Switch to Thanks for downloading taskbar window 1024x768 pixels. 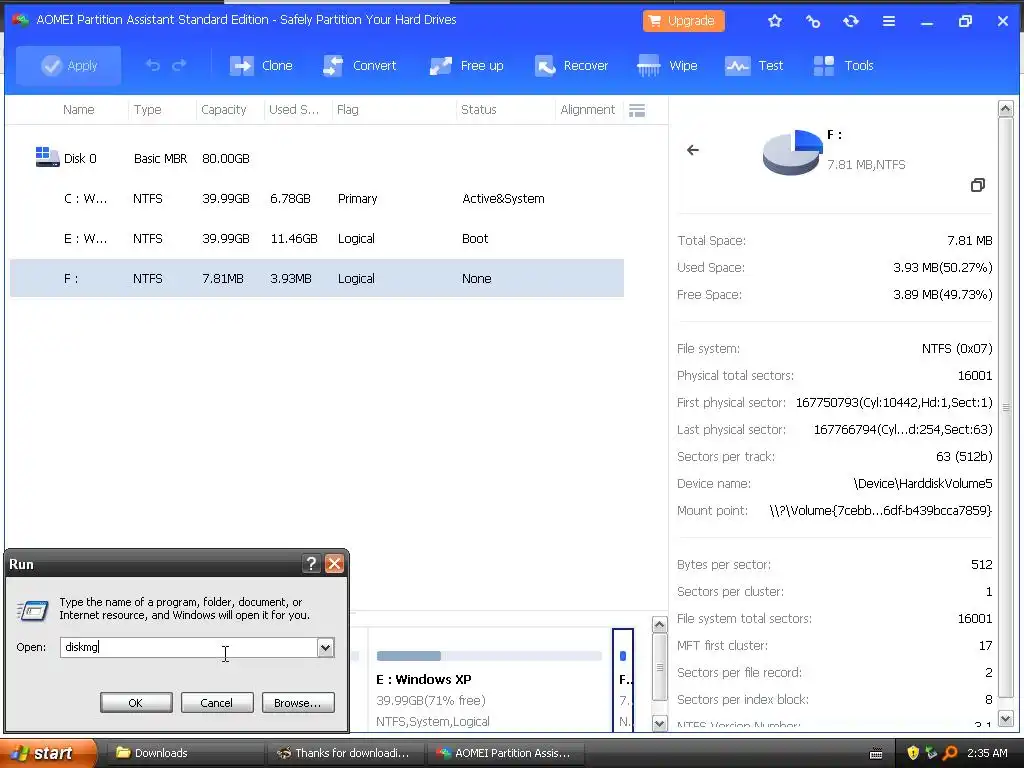[x=344, y=753]
